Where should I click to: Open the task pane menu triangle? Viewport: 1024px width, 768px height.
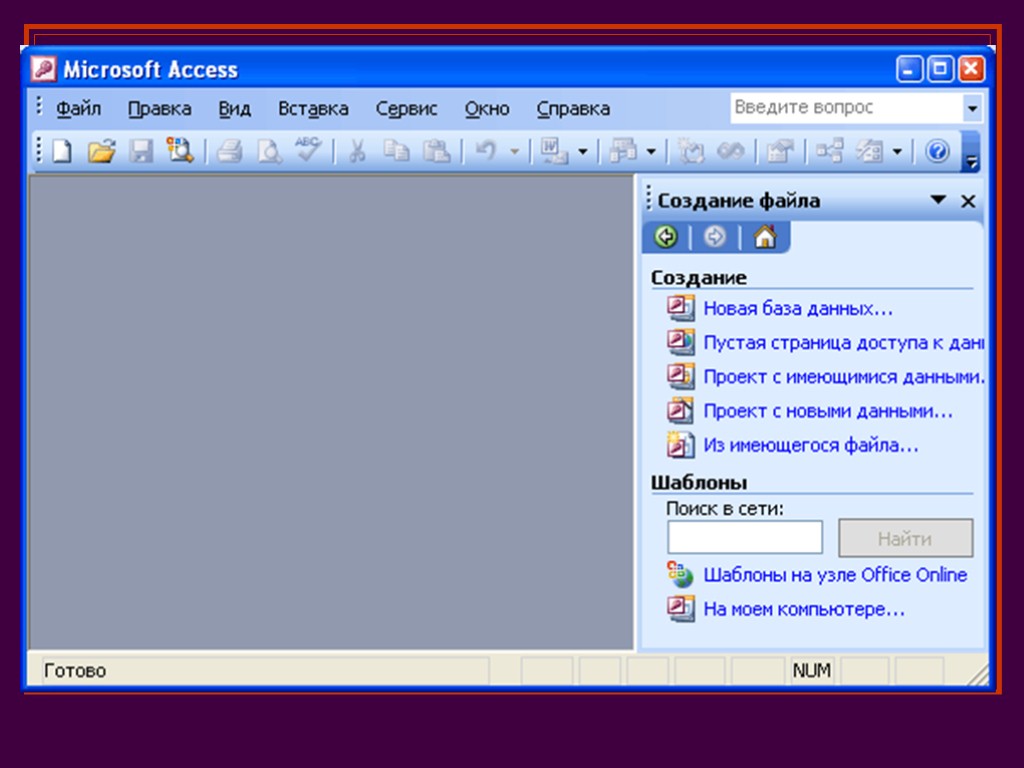coord(938,200)
